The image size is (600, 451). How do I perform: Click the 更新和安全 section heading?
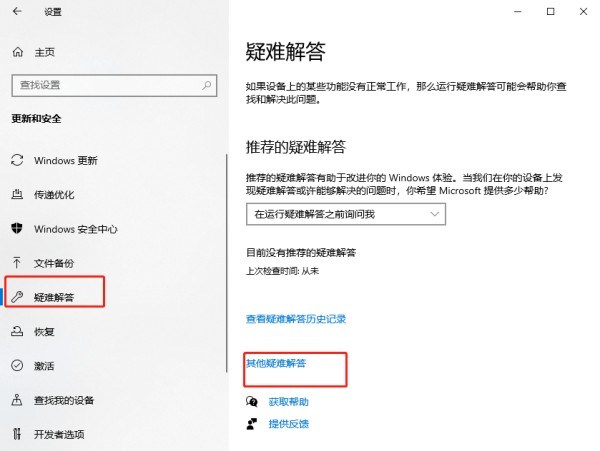36,119
